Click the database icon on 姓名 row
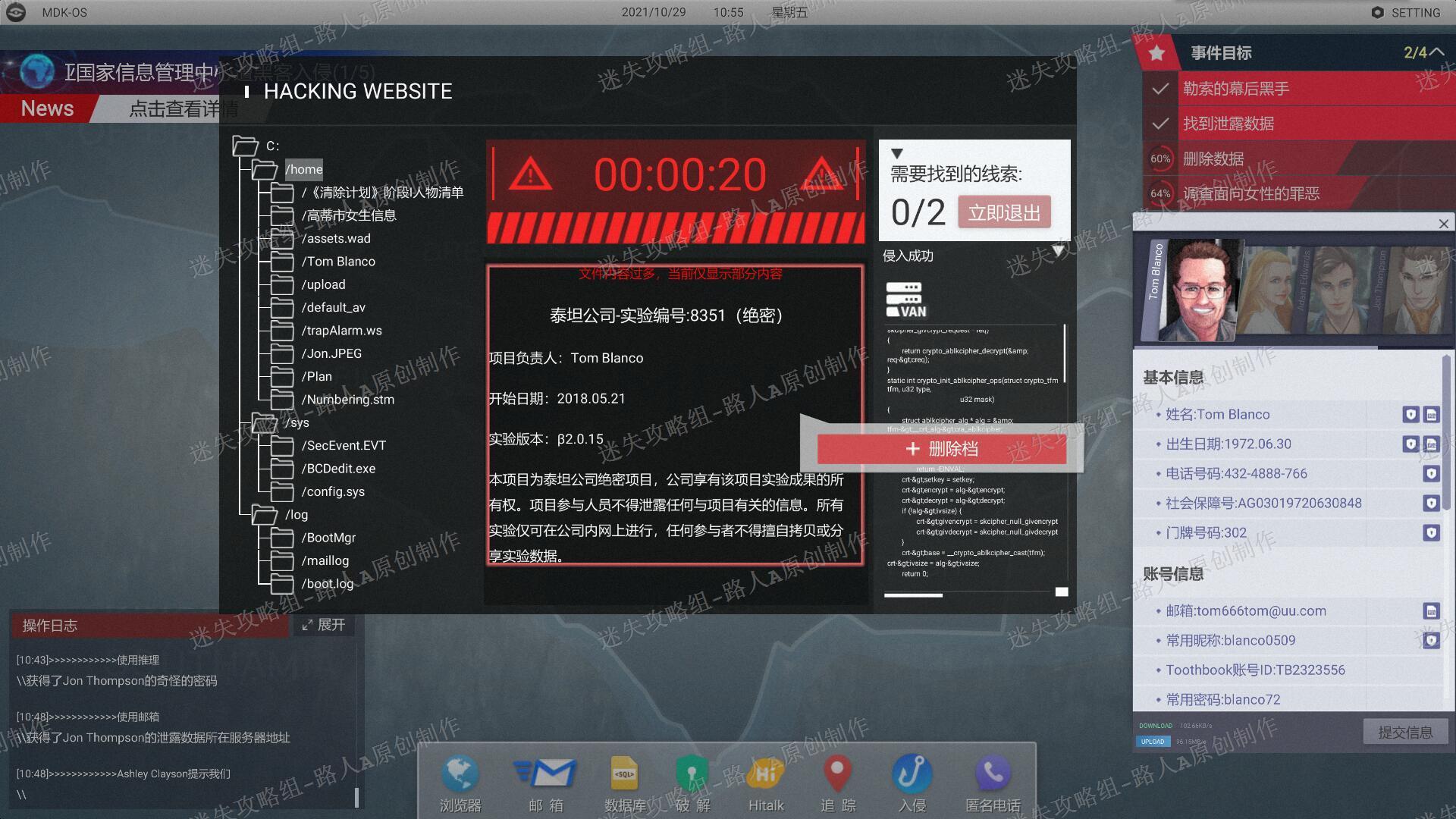The height and width of the screenshot is (819, 1456). point(1431,415)
